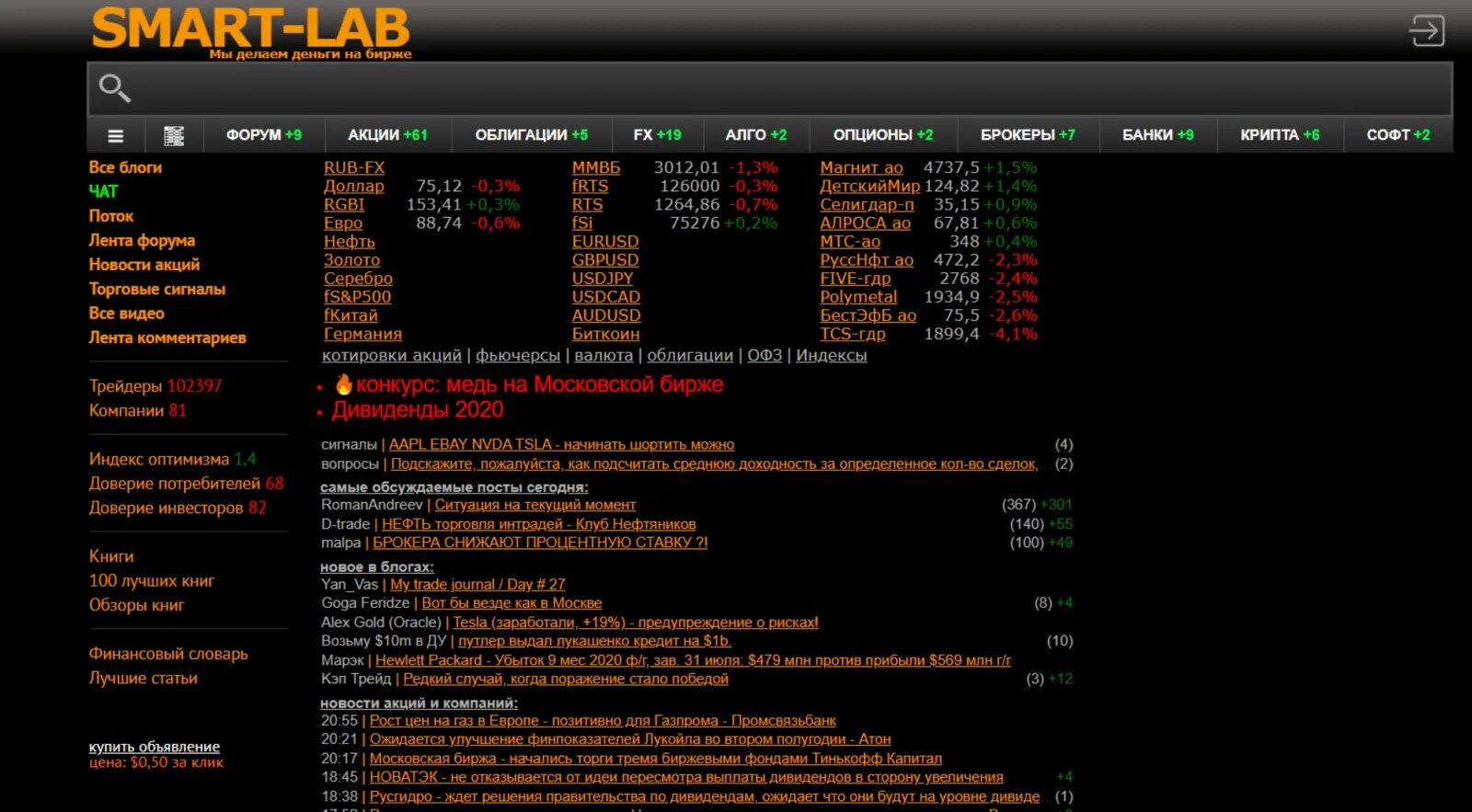Open the БАНКИ menu tab

click(x=1157, y=135)
